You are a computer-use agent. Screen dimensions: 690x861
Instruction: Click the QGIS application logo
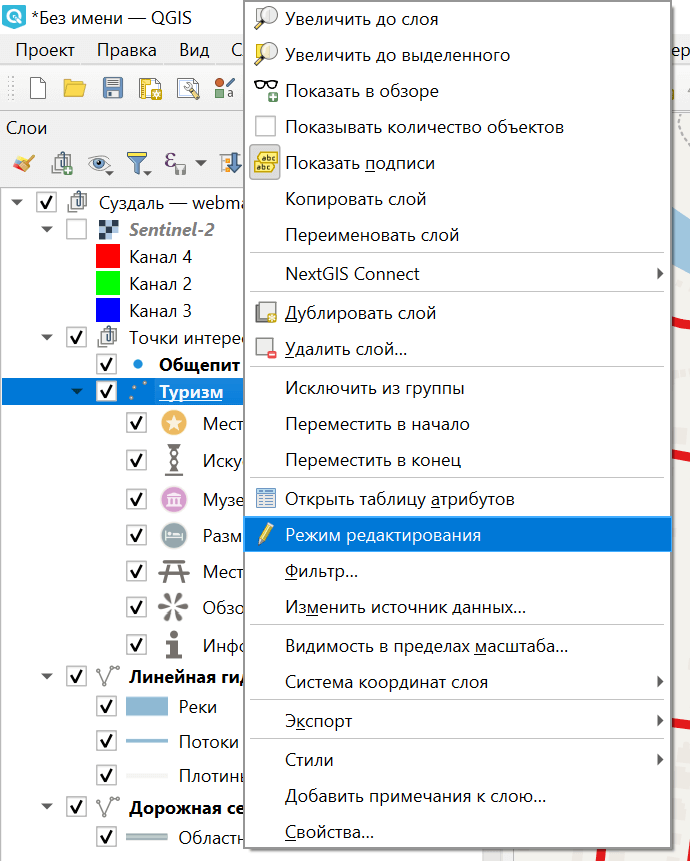click(x=14, y=16)
